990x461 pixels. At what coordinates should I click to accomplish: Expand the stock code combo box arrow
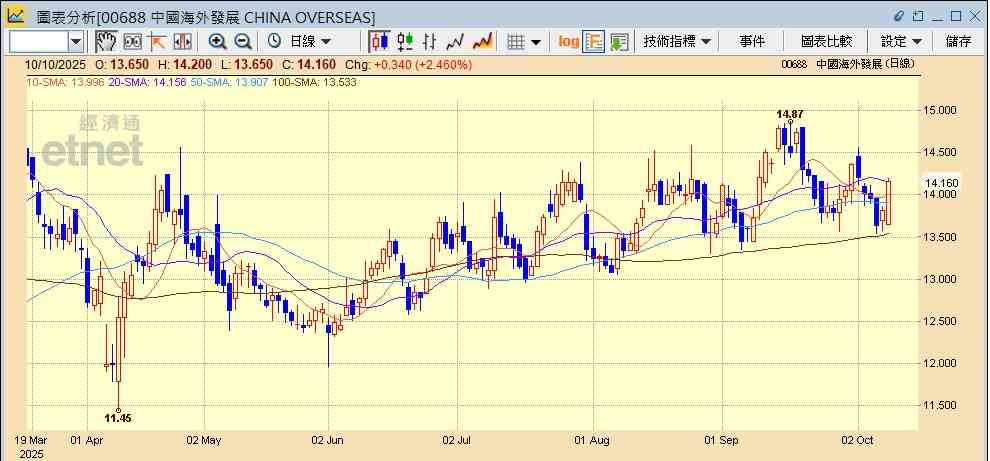point(76,41)
